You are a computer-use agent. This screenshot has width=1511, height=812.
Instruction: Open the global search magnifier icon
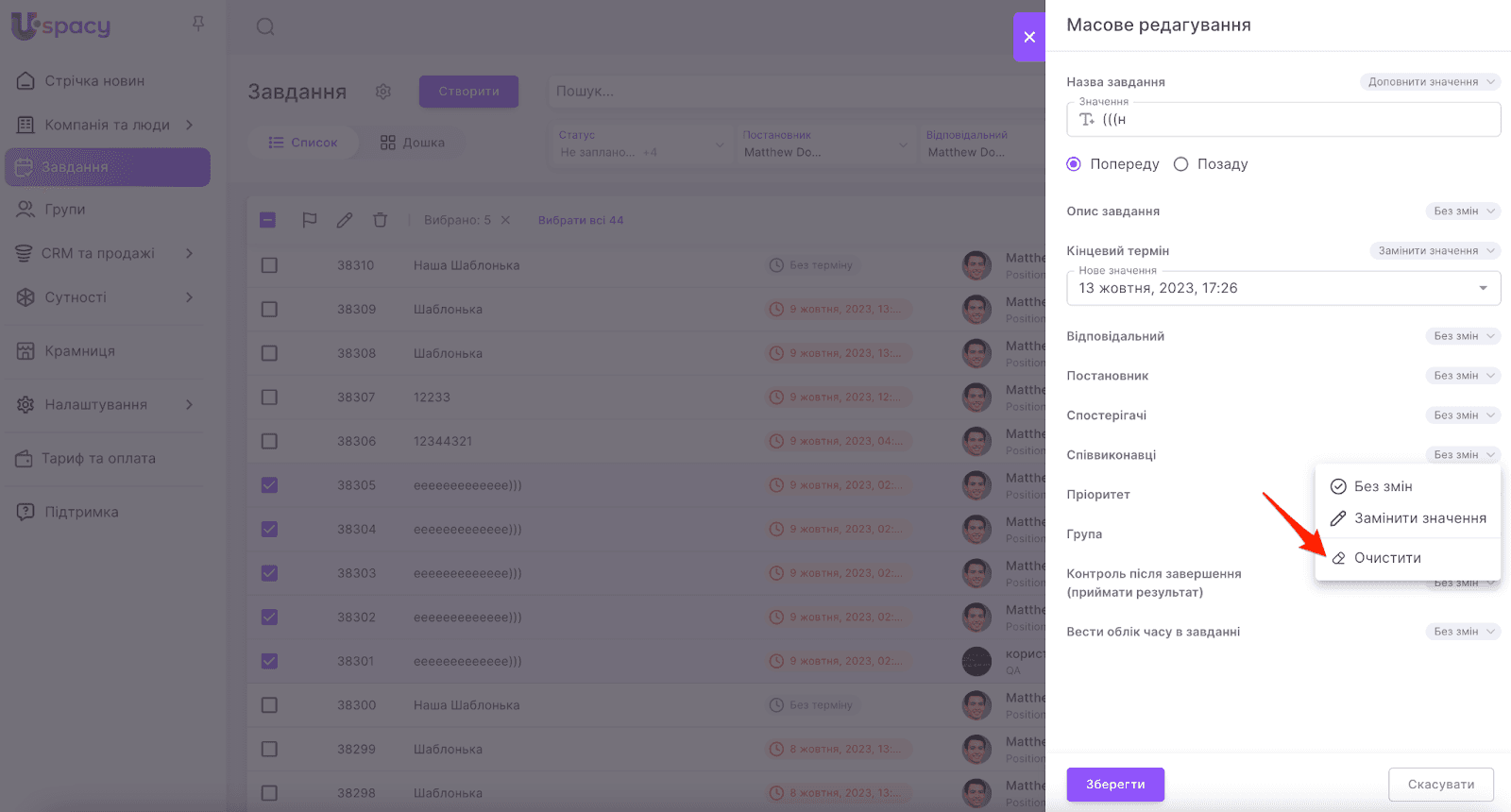tap(265, 26)
